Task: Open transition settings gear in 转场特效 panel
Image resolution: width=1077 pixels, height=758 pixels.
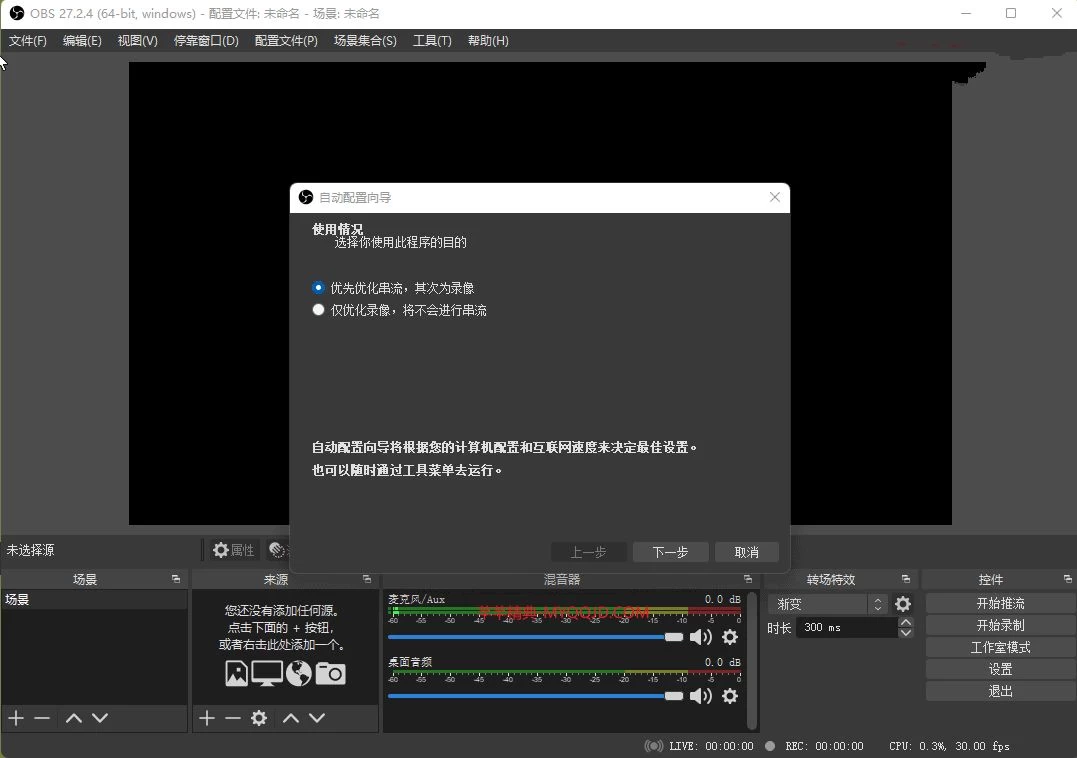Action: (903, 604)
